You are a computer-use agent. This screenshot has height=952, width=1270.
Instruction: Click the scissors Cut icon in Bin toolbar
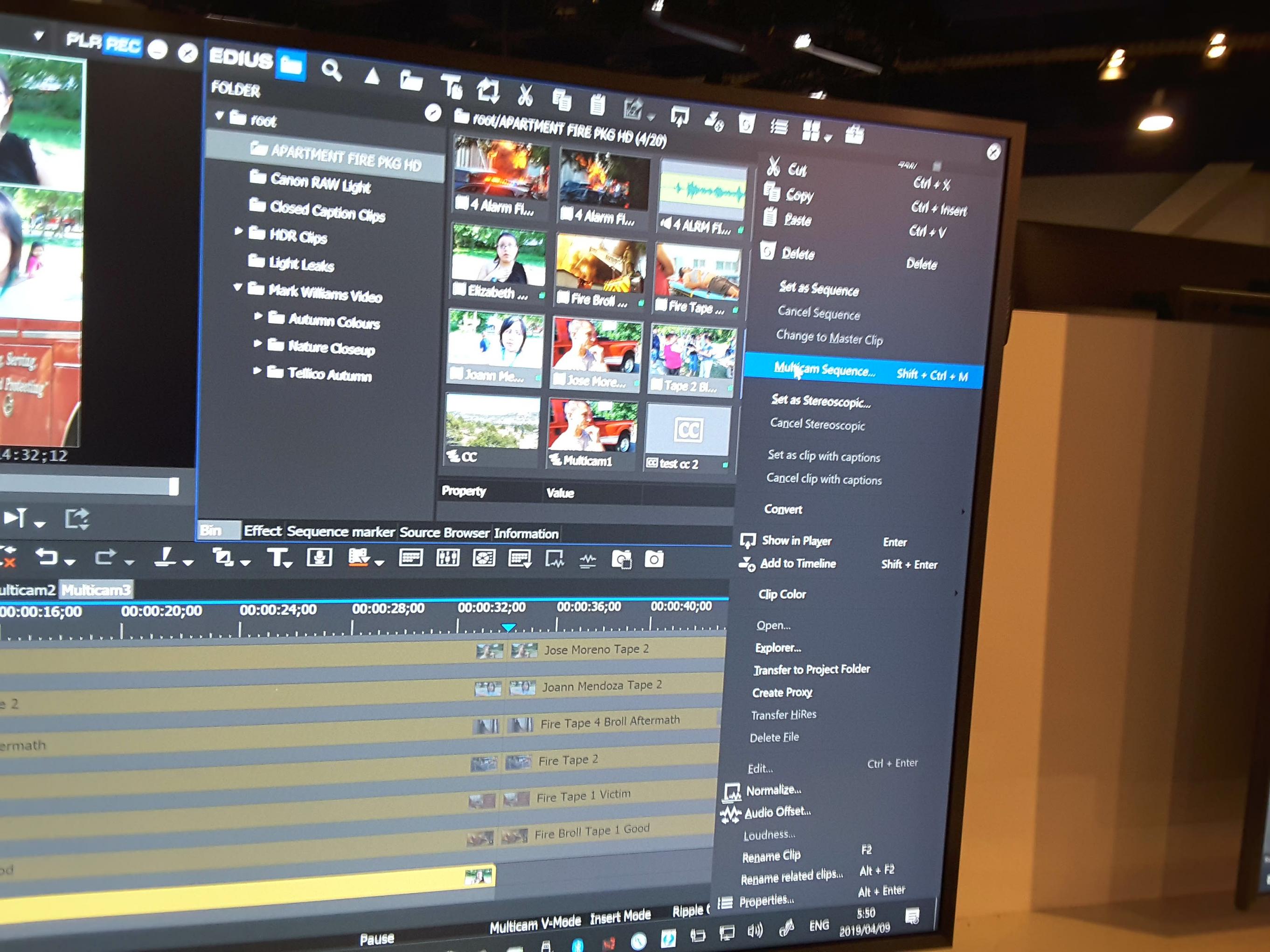click(524, 95)
